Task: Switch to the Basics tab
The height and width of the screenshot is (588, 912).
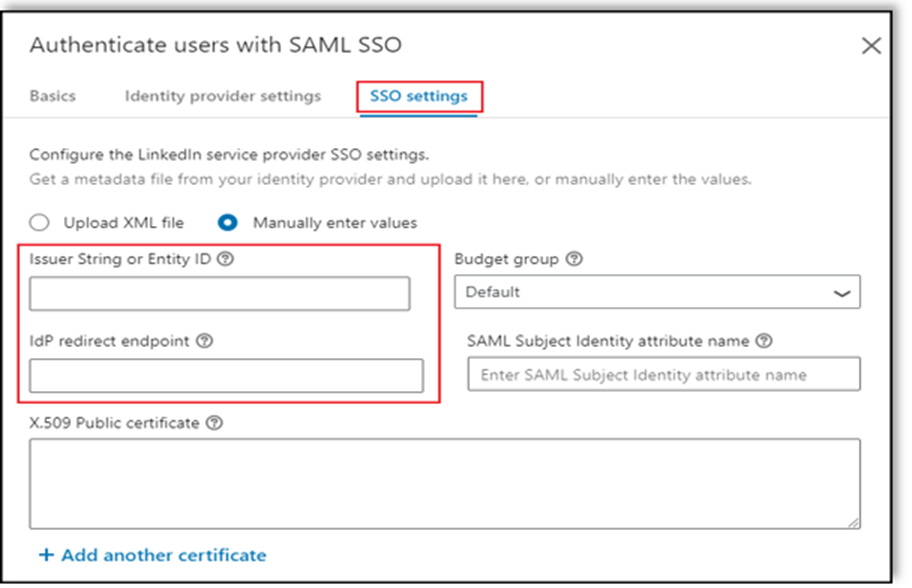Action: (52, 97)
